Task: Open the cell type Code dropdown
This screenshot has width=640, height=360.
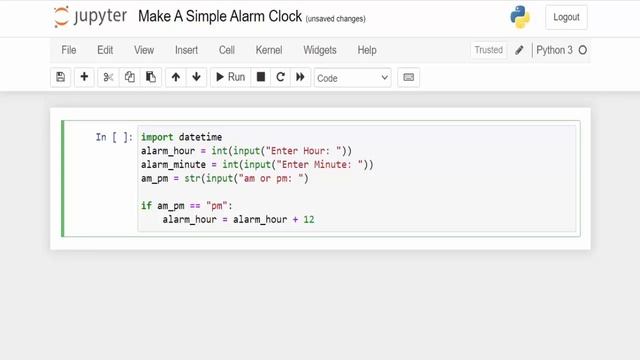Action: 353,78
